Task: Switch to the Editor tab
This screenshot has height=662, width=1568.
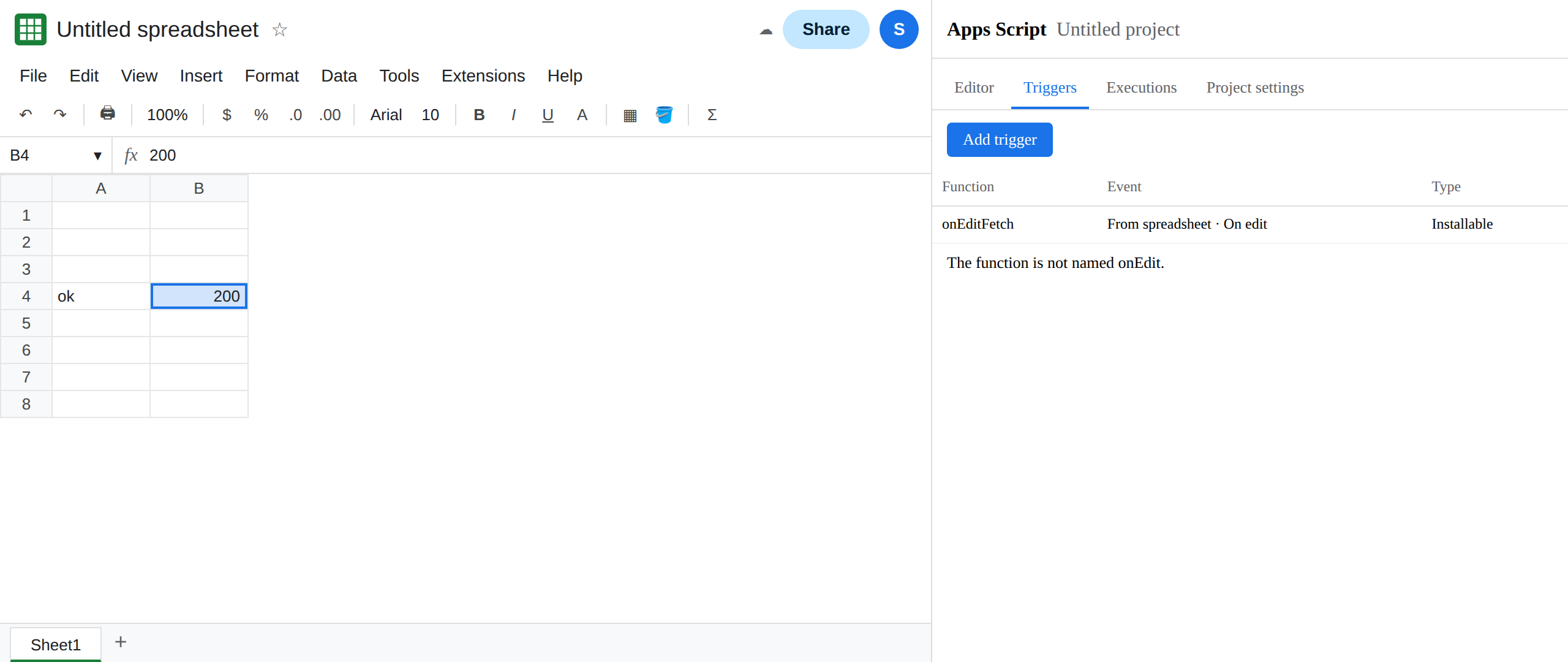Action: coord(974,88)
